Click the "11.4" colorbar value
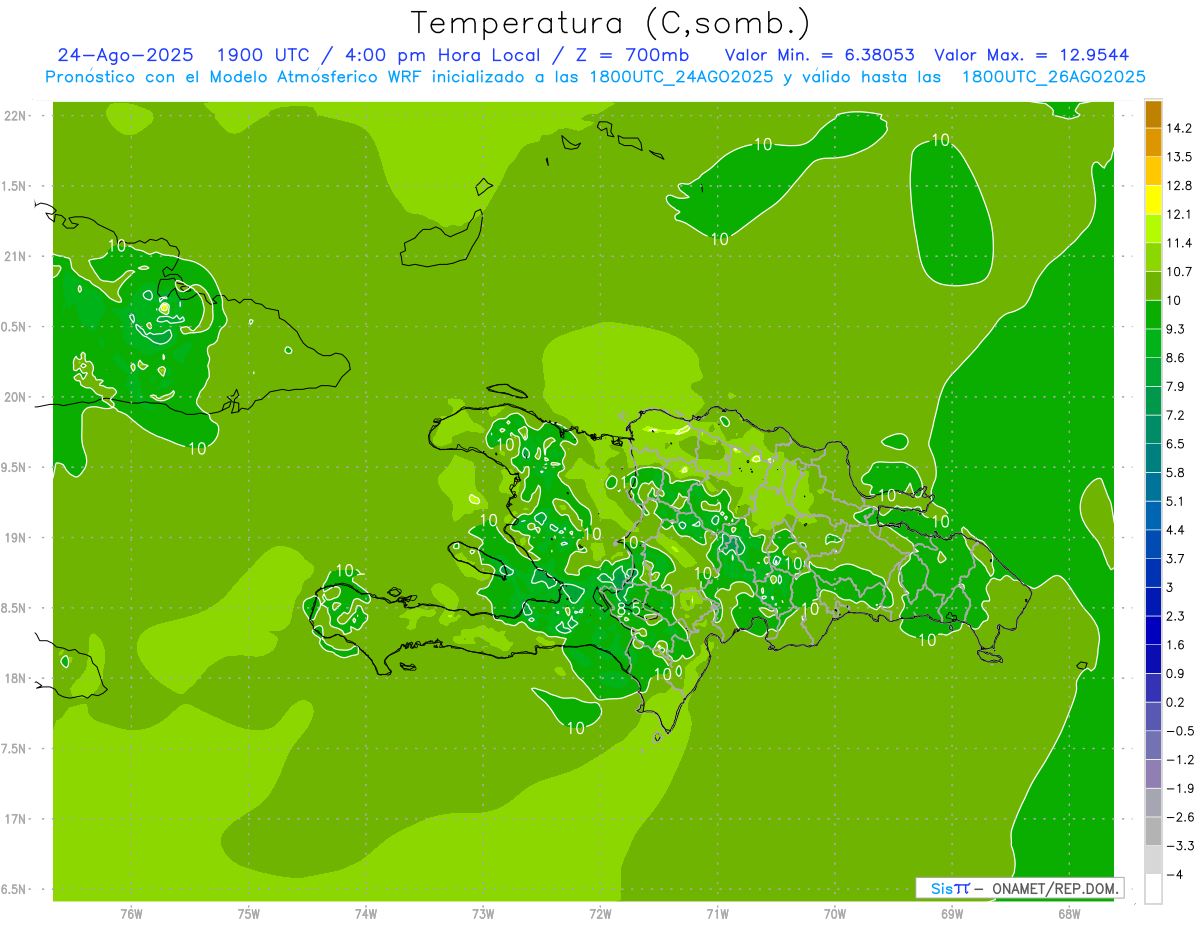This screenshot has width=1200, height=927. (x=1179, y=243)
